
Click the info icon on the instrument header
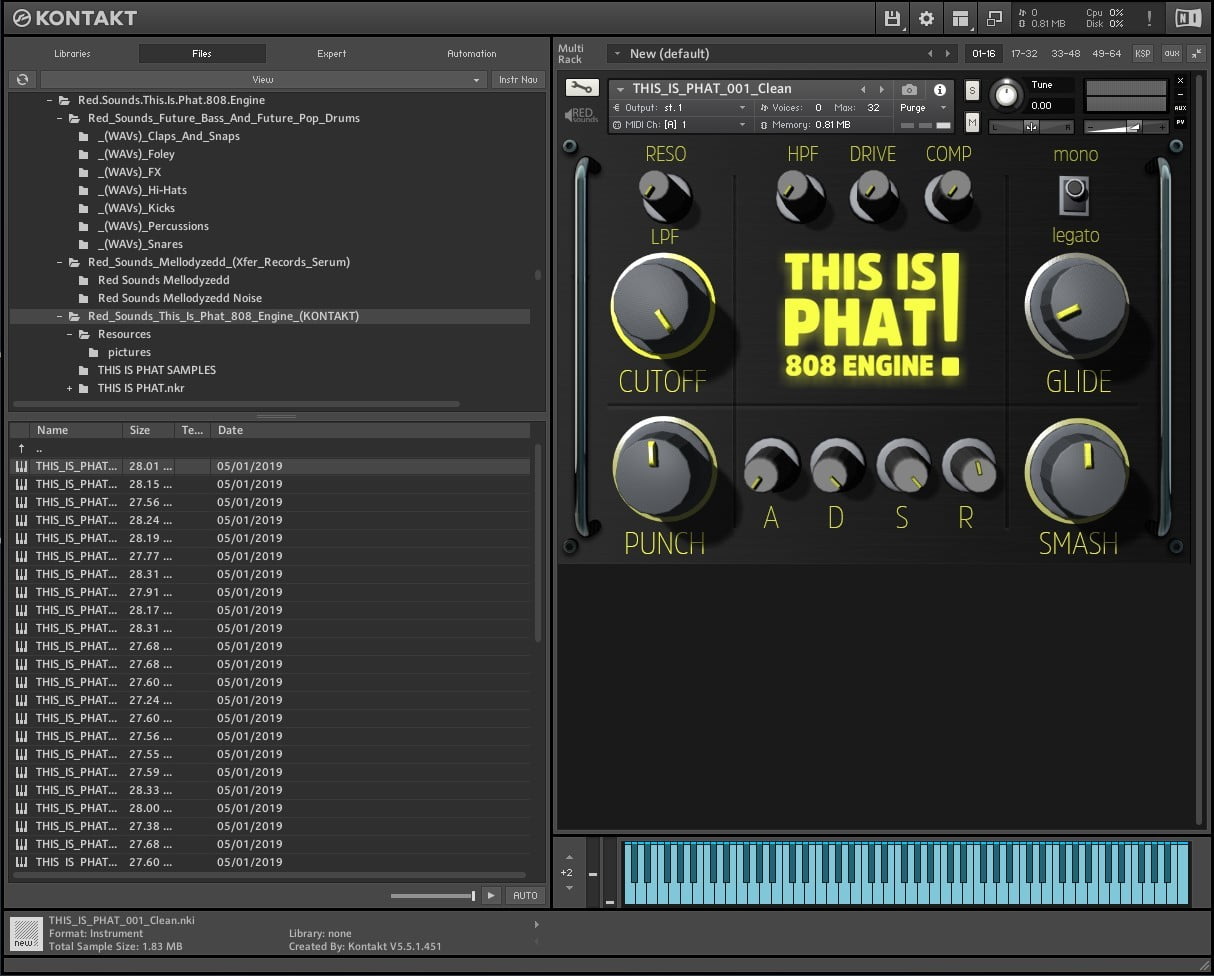(x=939, y=90)
